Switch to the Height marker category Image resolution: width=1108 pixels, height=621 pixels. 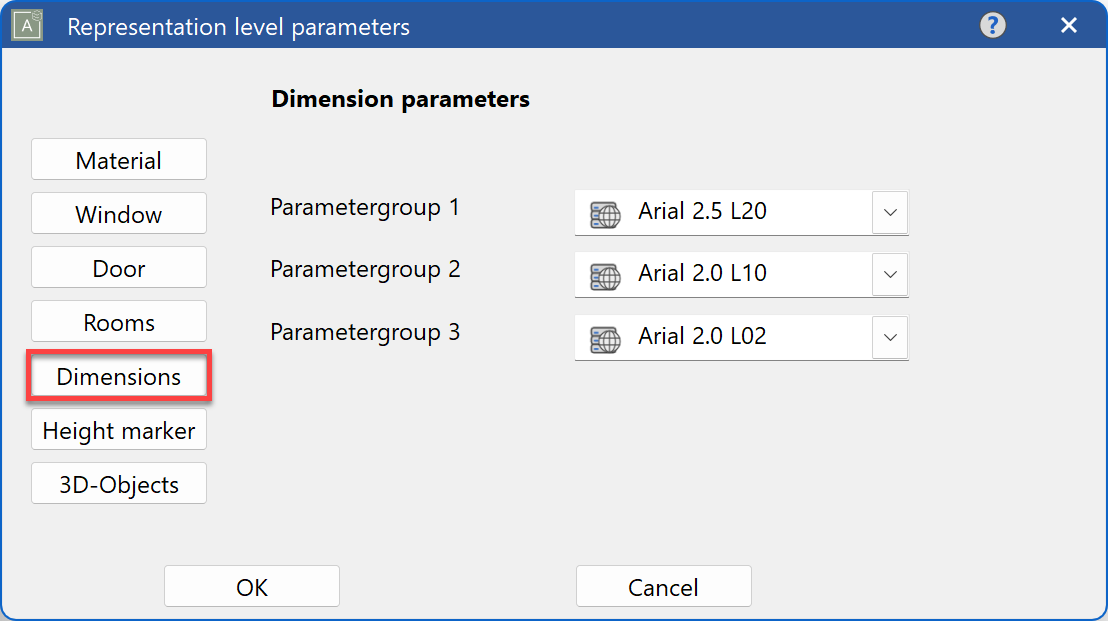coord(118,430)
